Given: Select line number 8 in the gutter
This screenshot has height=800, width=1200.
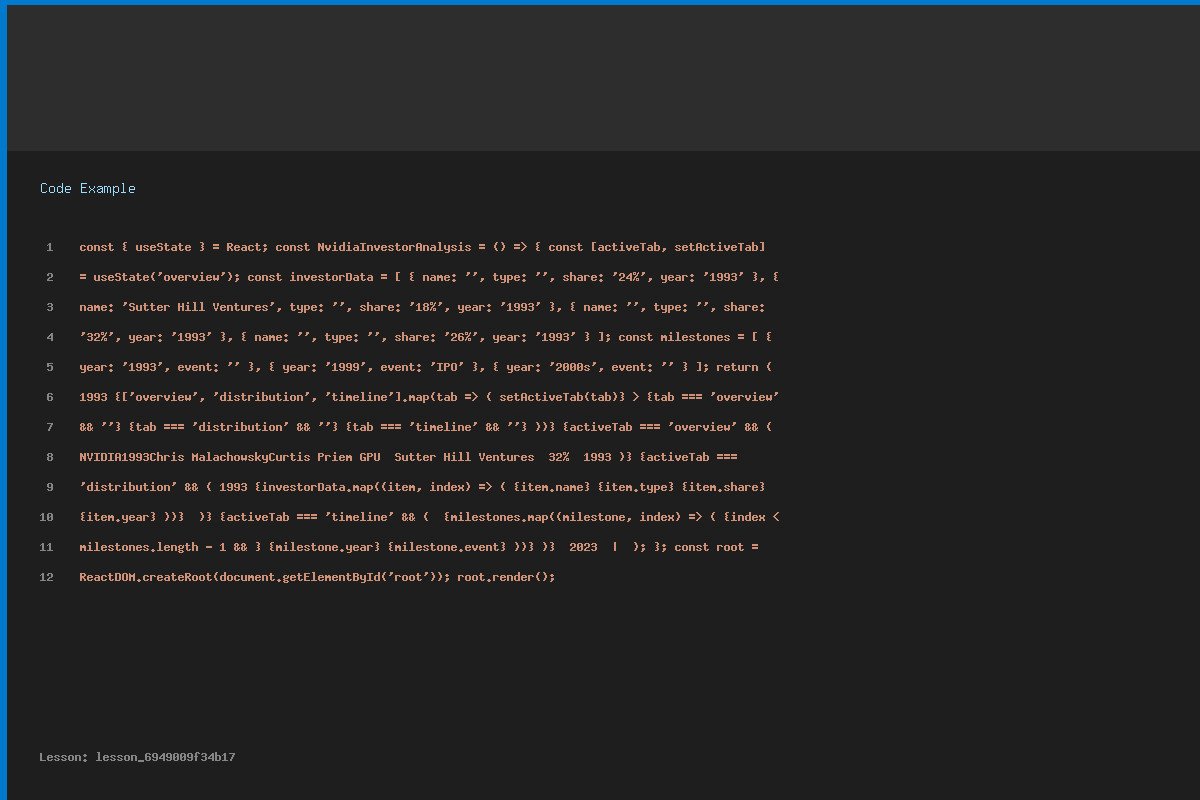Looking at the screenshot, I should pos(49,457).
